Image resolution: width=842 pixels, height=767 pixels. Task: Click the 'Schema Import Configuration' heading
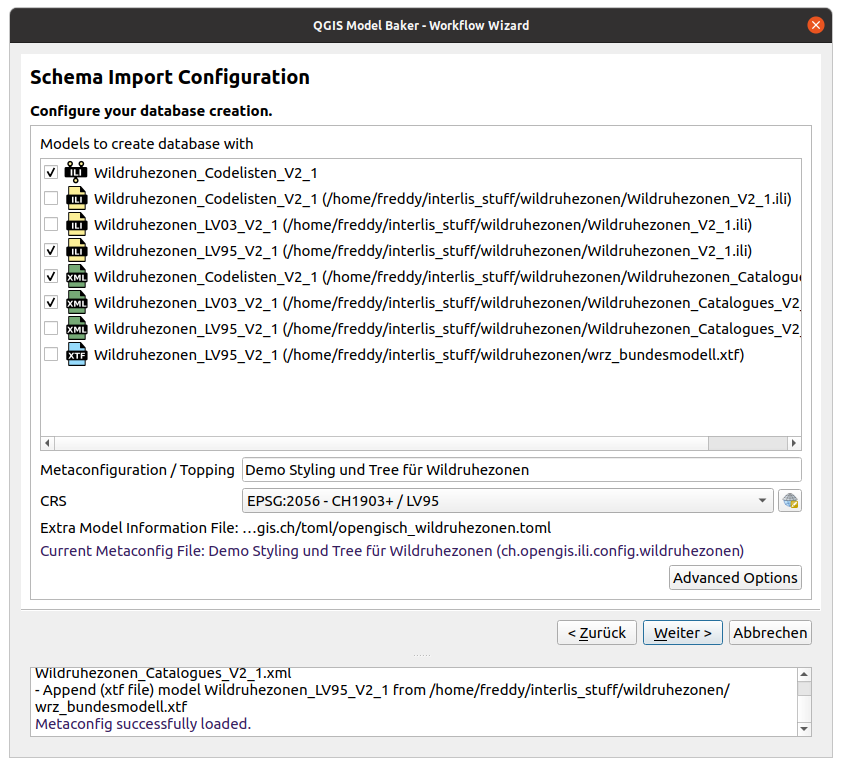(x=170, y=77)
